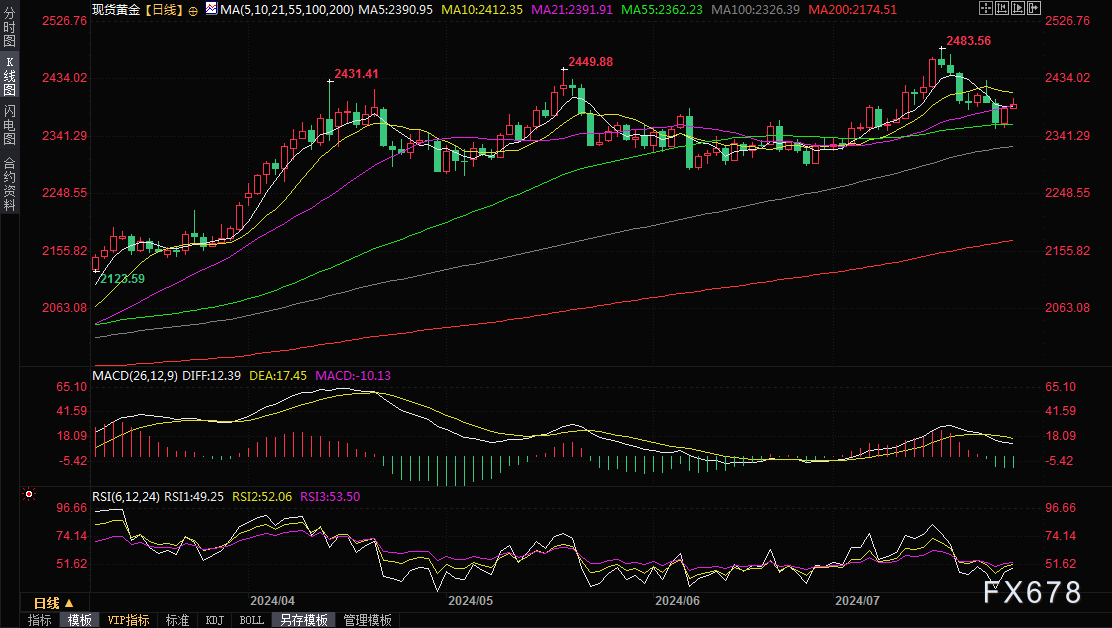Open the 指标 bottom tab
This screenshot has width=1112, height=628.
click(x=40, y=620)
